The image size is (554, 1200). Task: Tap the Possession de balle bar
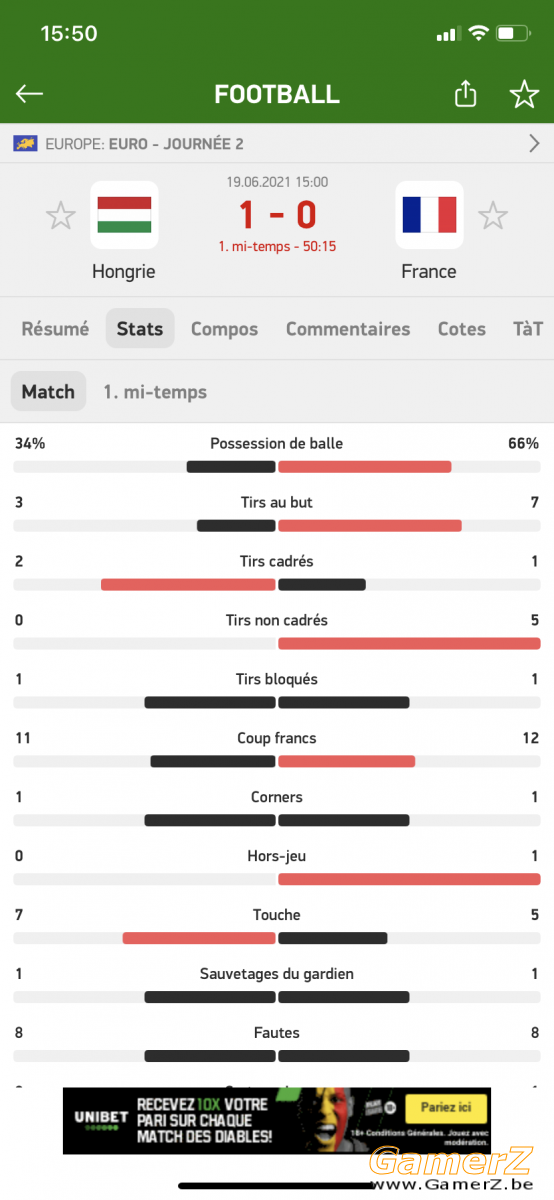tap(277, 467)
